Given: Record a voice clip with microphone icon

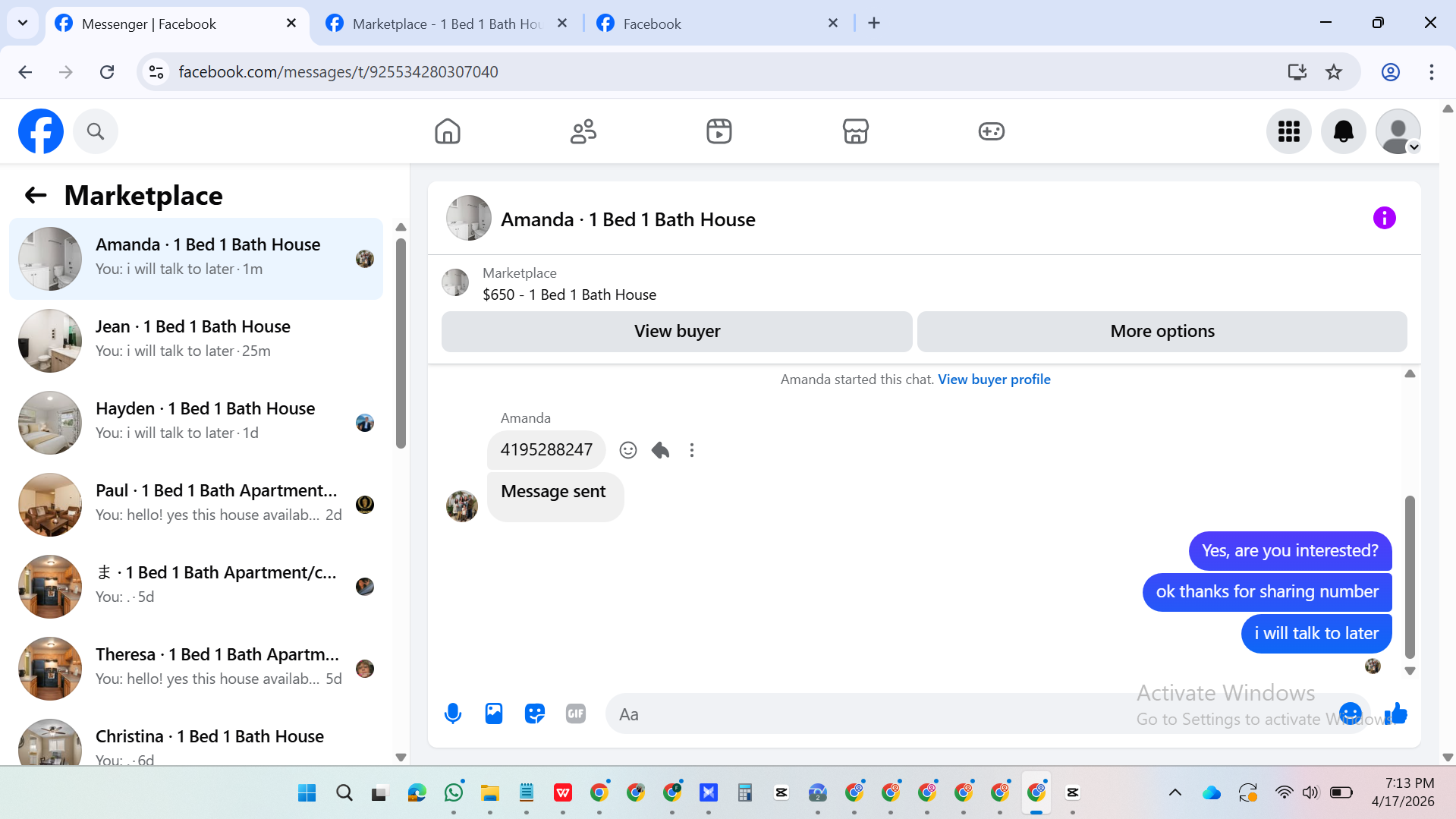Looking at the screenshot, I should 453,714.
